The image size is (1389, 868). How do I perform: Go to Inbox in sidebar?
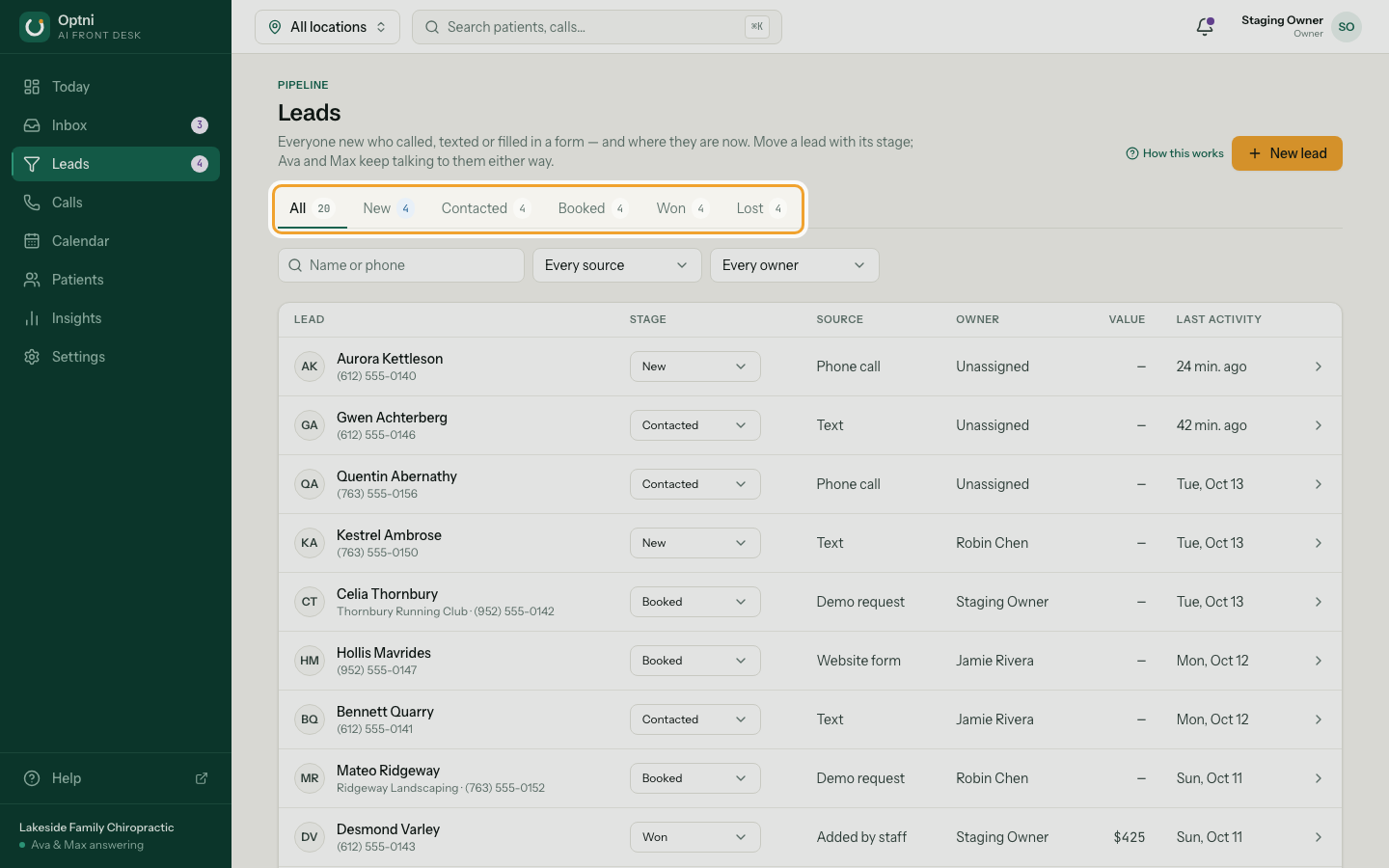coord(116,125)
